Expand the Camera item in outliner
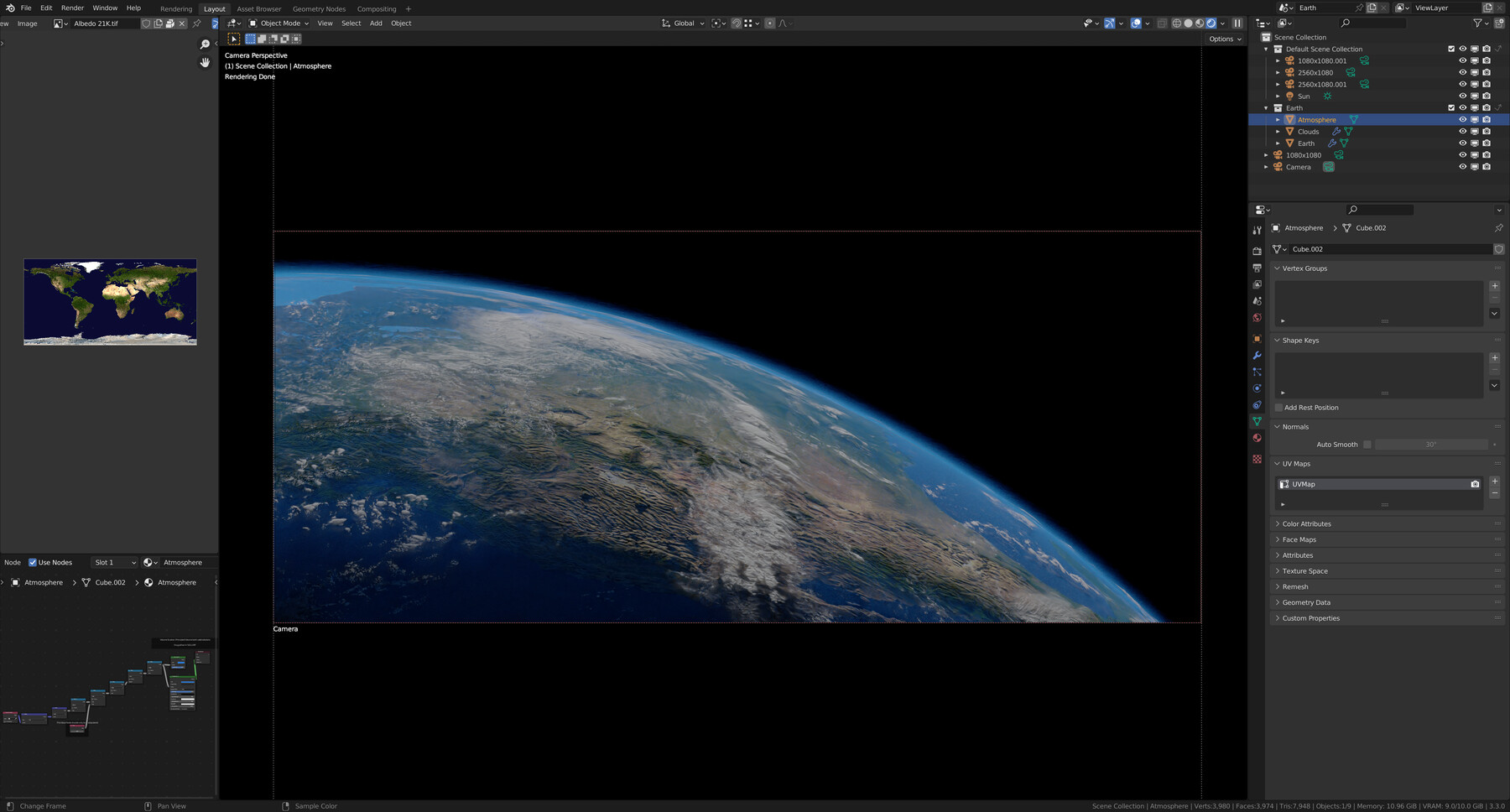Viewport: 1510px width, 812px height. pos(1266,167)
